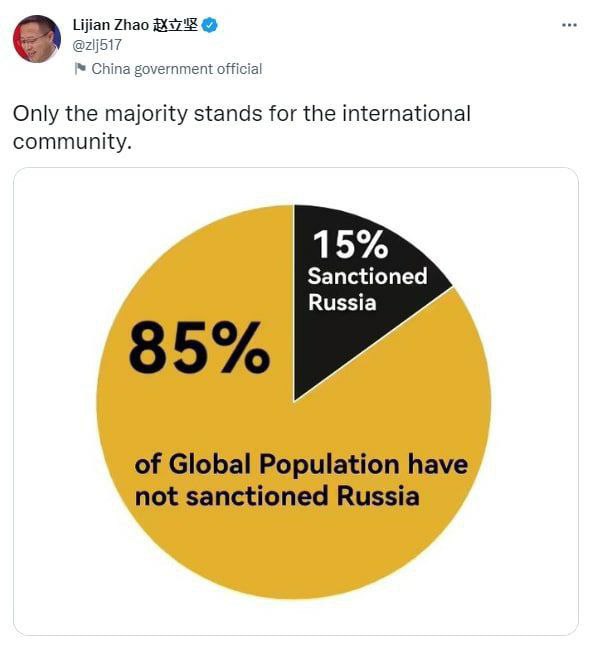Viewport: 591px width, 646px height.
Task: Click the 15% number in chart
Action: pyautogui.click(x=350, y=244)
